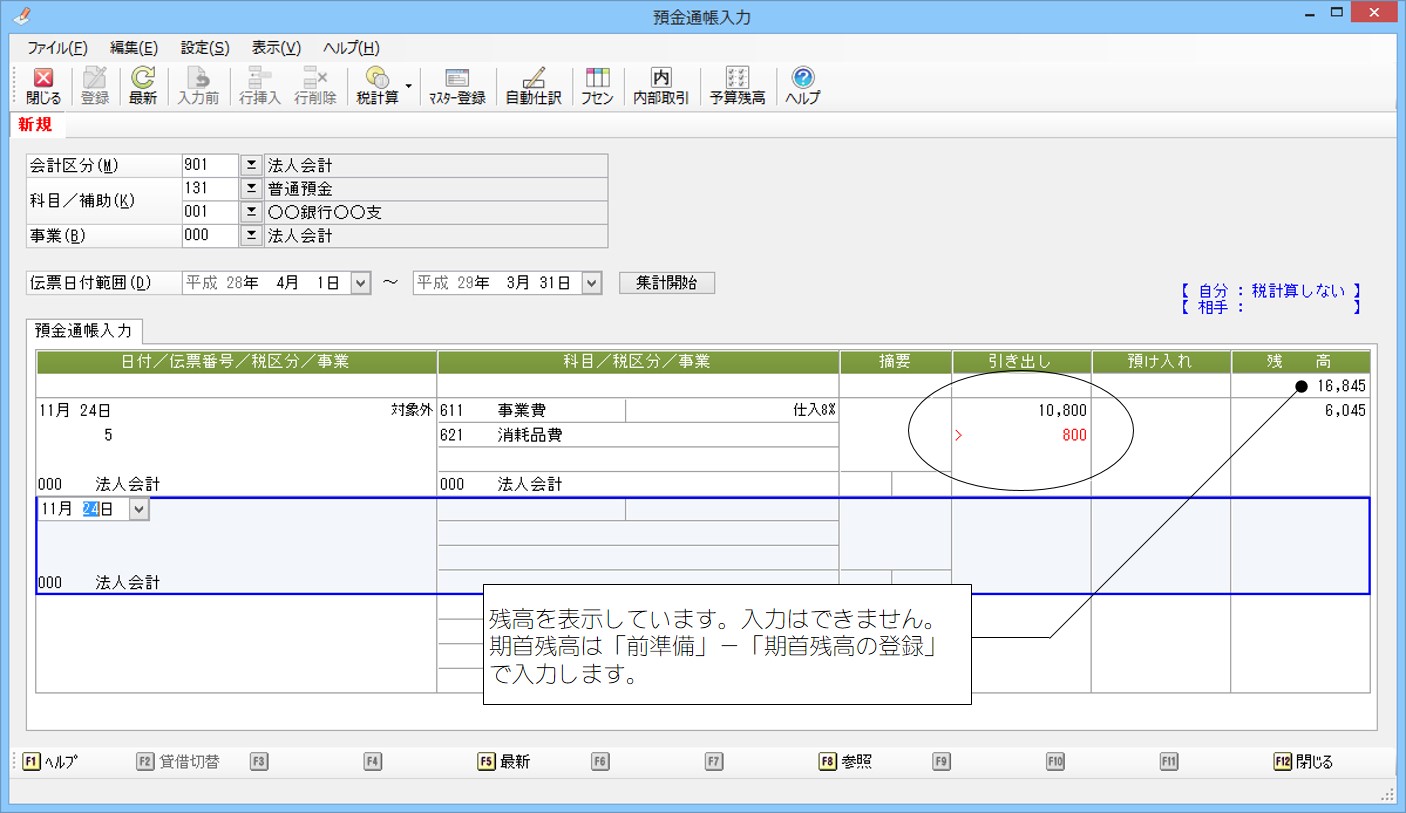Open the start date calendar dropdown
Image resolution: width=1406 pixels, height=813 pixels.
tap(361, 283)
